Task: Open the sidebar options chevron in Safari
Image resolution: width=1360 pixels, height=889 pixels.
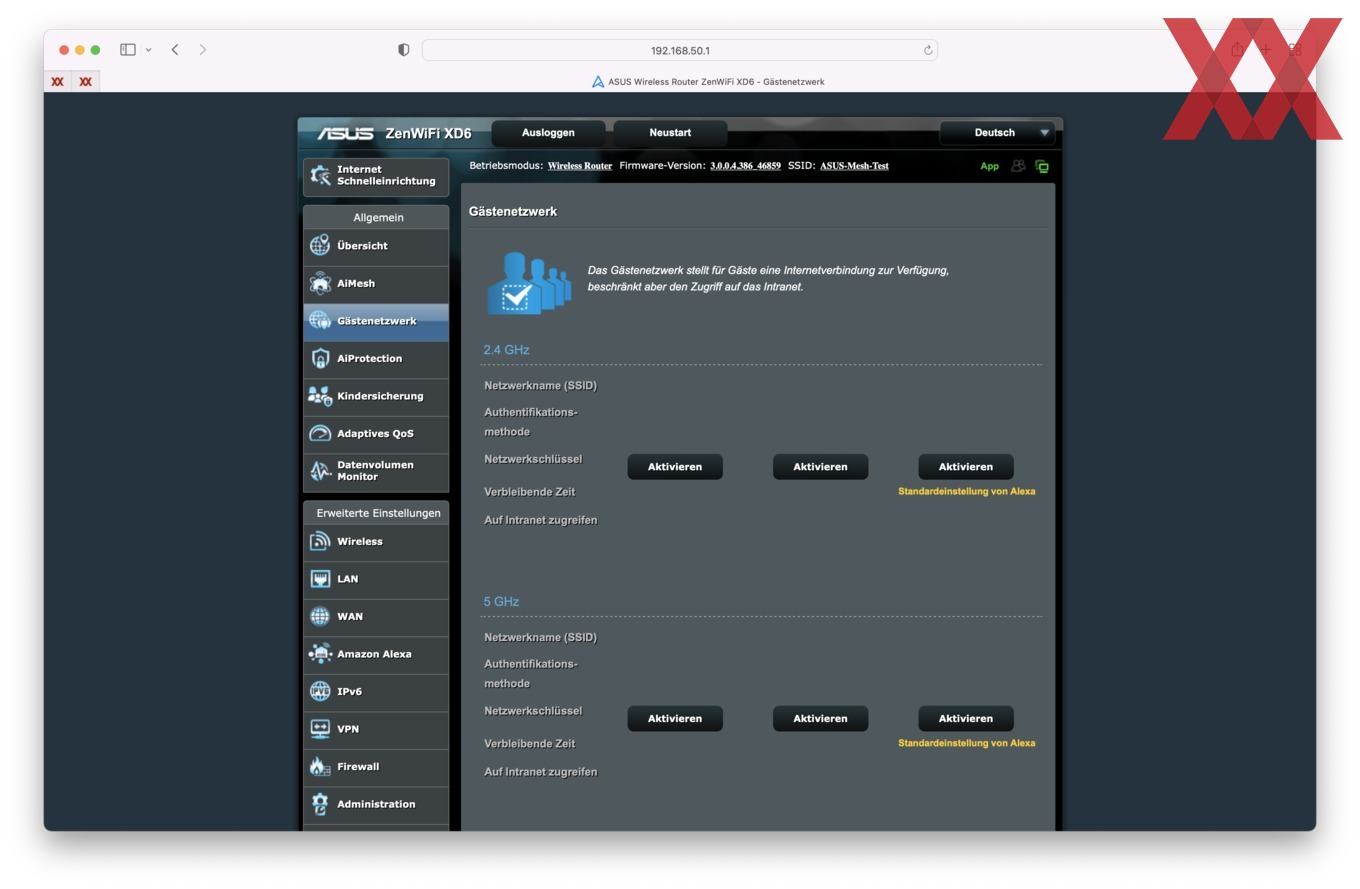Action: pos(149,49)
